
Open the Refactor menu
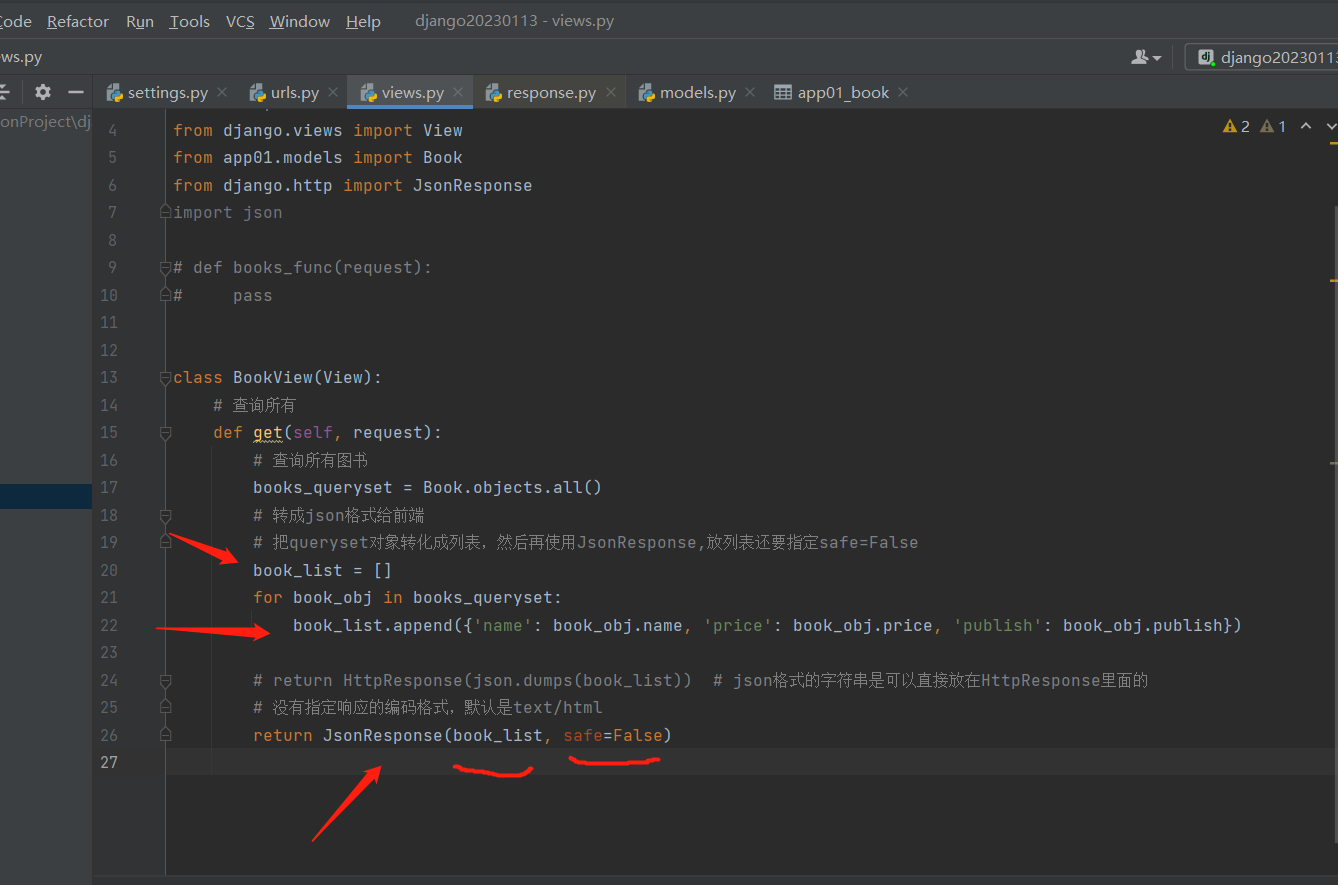coord(78,21)
